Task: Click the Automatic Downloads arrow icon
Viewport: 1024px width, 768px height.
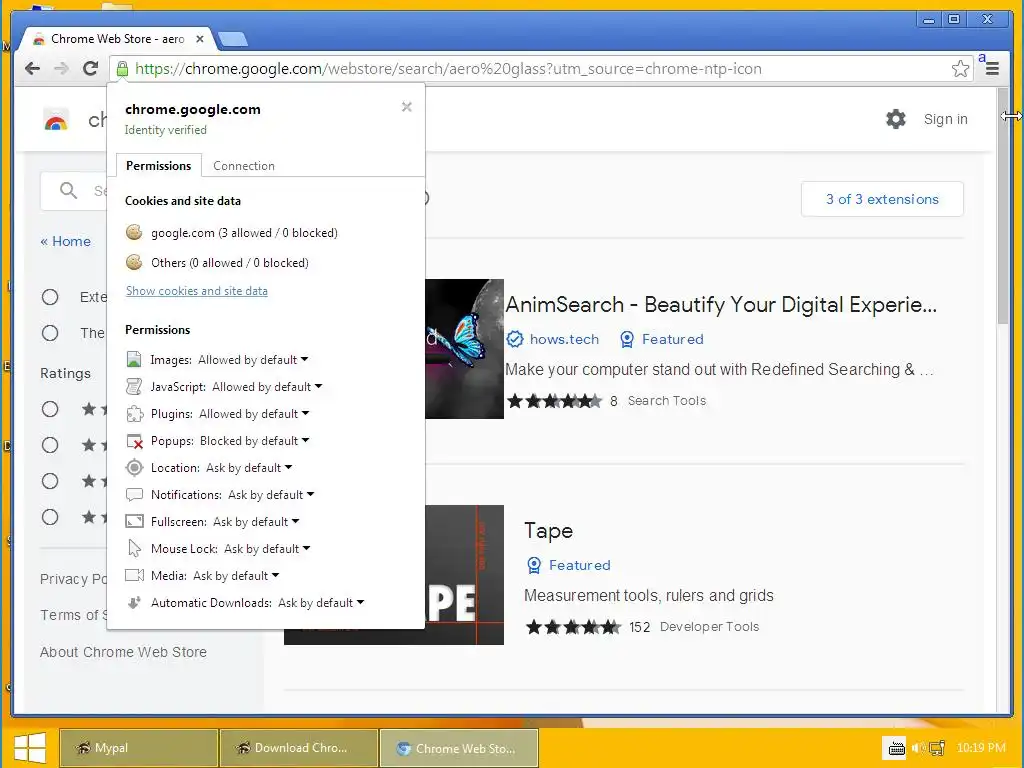Action: pos(134,603)
